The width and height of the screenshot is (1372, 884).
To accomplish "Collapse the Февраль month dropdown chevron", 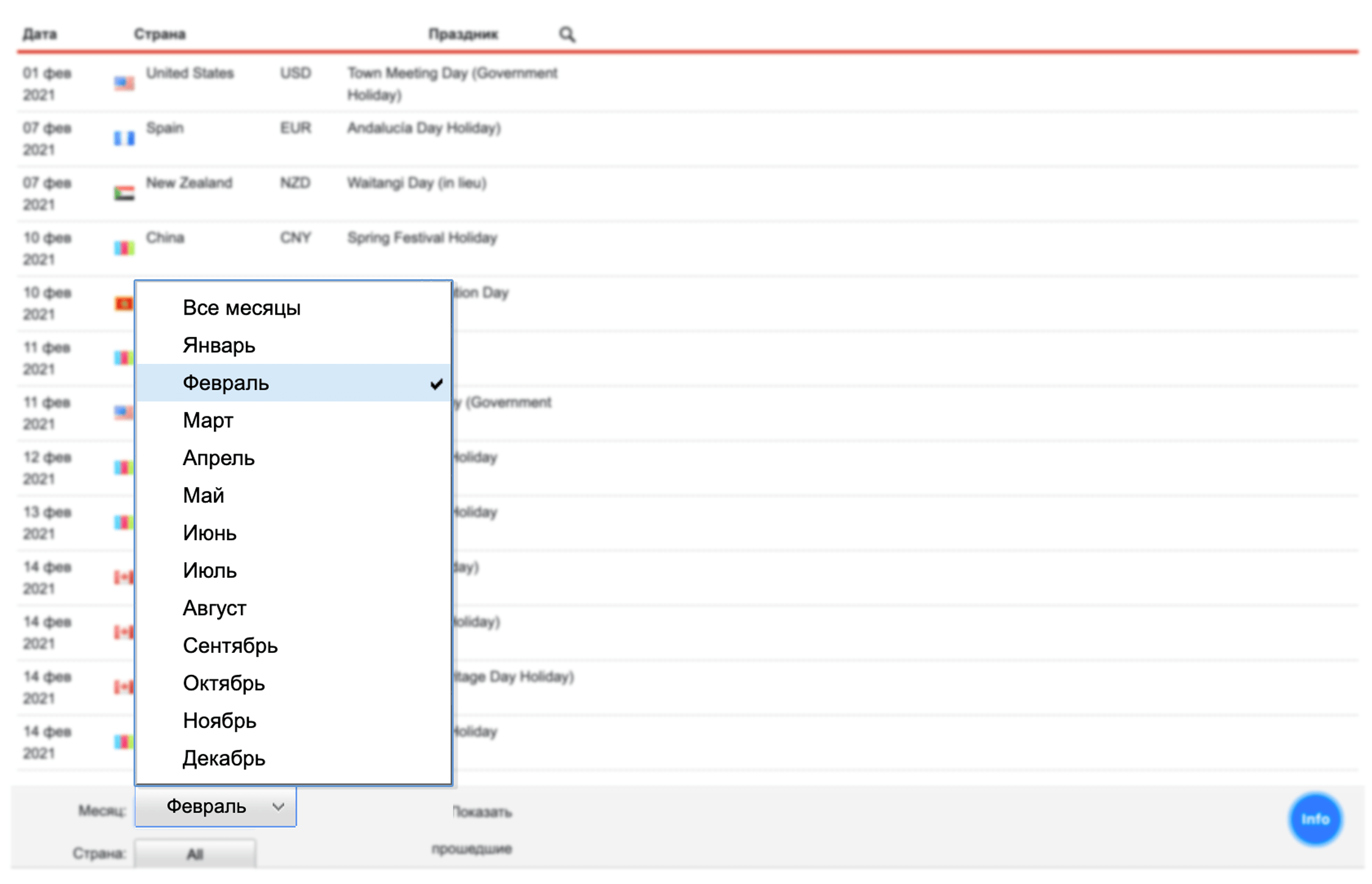I will point(278,807).
